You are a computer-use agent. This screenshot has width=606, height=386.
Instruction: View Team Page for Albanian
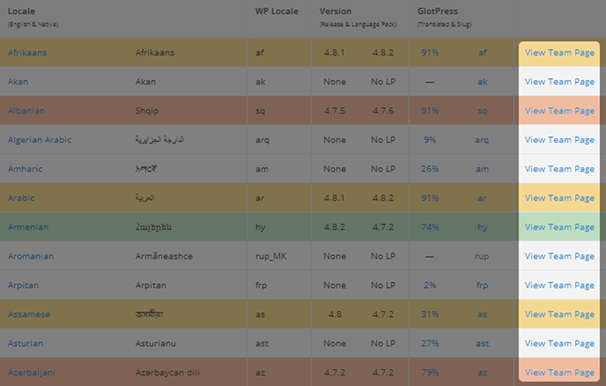click(x=559, y=111)
